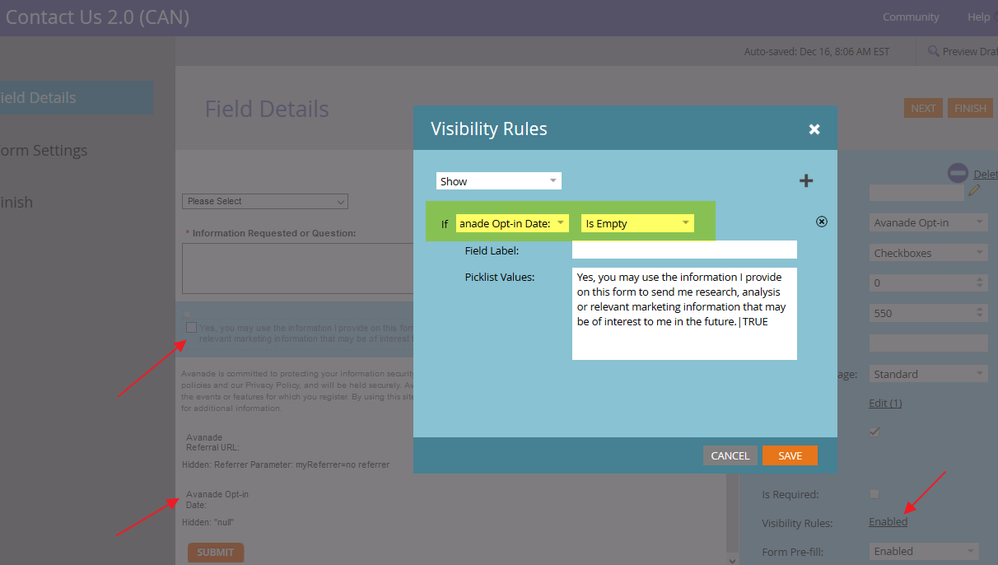The height and width of the screenshot is (565, 998).
Task: Select the Avanade Referral URL hidden field
Action: [213, 442]
